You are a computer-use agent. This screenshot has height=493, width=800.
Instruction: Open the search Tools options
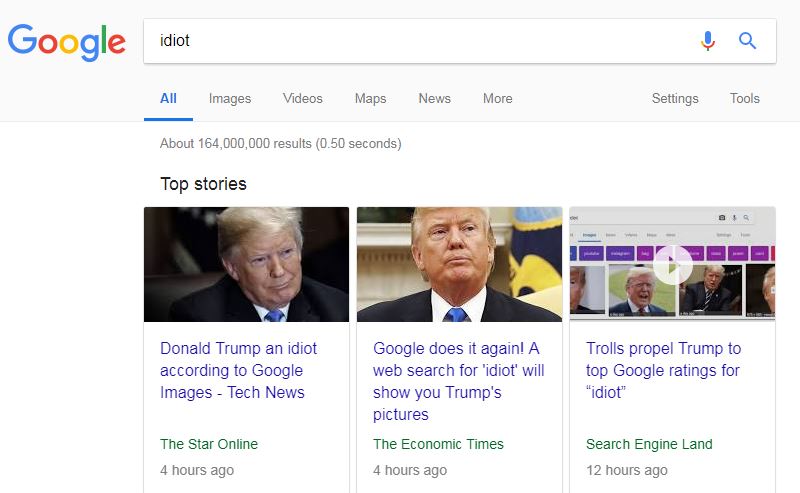pos(744,98)
